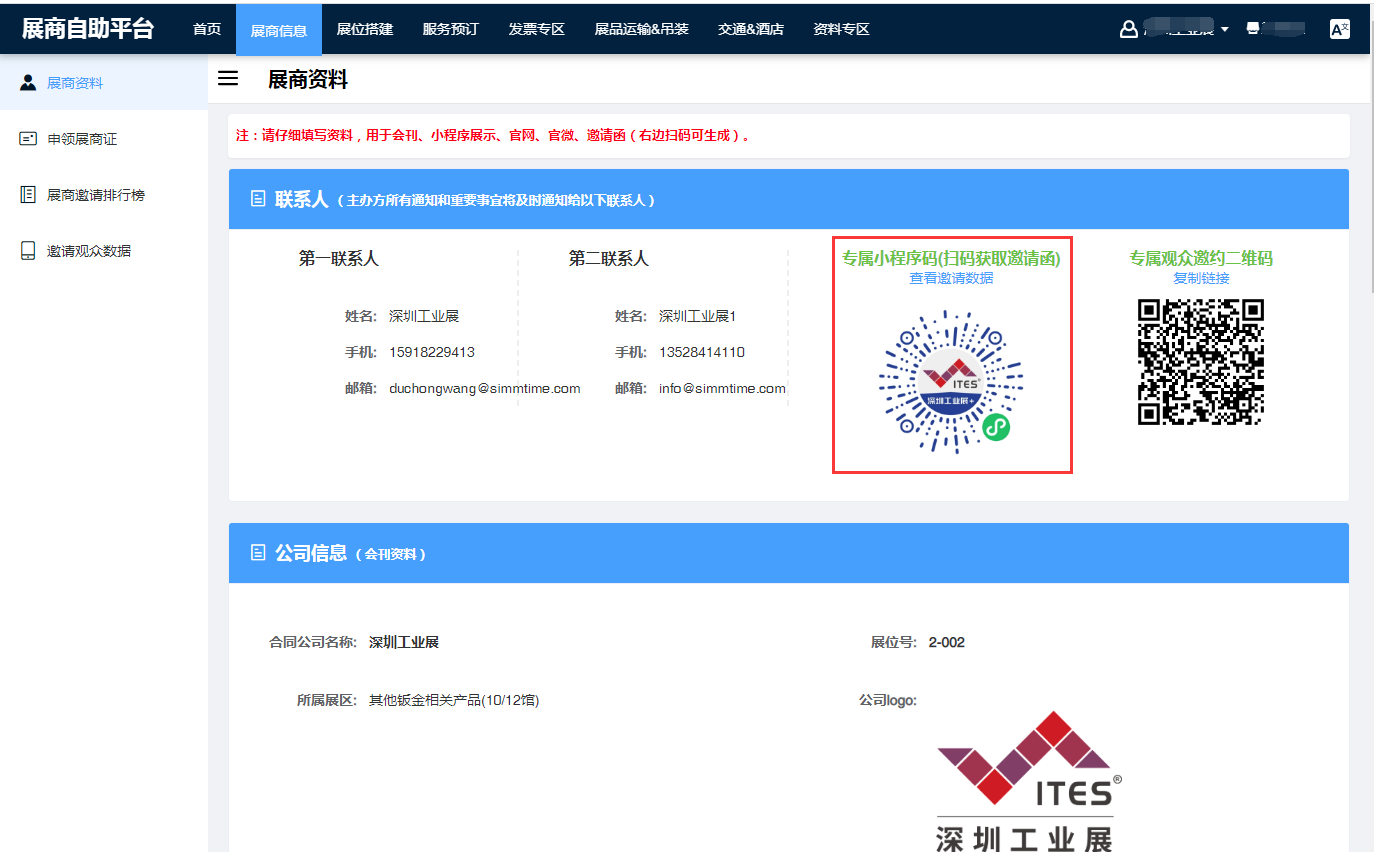Click the audience invitation QR code
Image resolution: width=1374 pixels, height=852 pixels.
(x=1201, y=362)
